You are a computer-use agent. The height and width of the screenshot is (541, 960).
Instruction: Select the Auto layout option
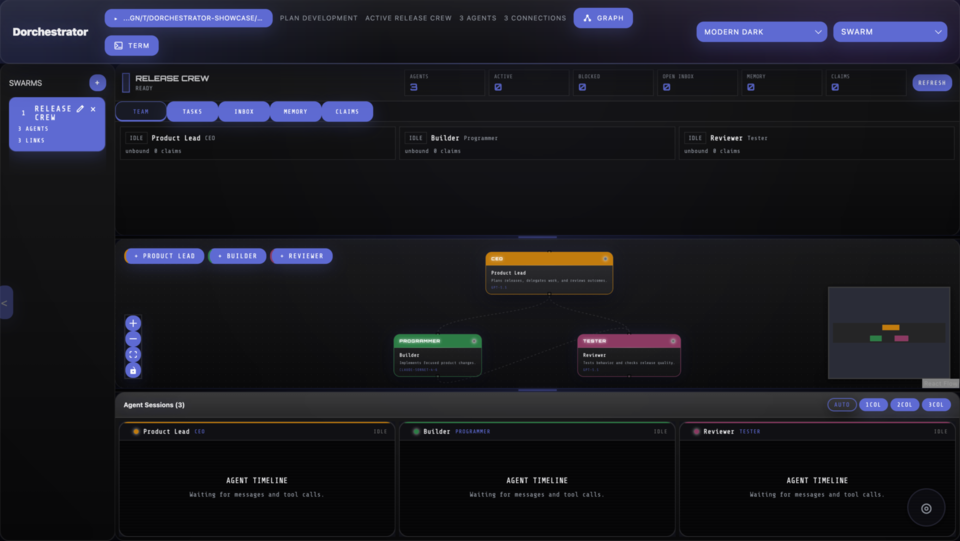pyautogui.click(x=842, y=405)
